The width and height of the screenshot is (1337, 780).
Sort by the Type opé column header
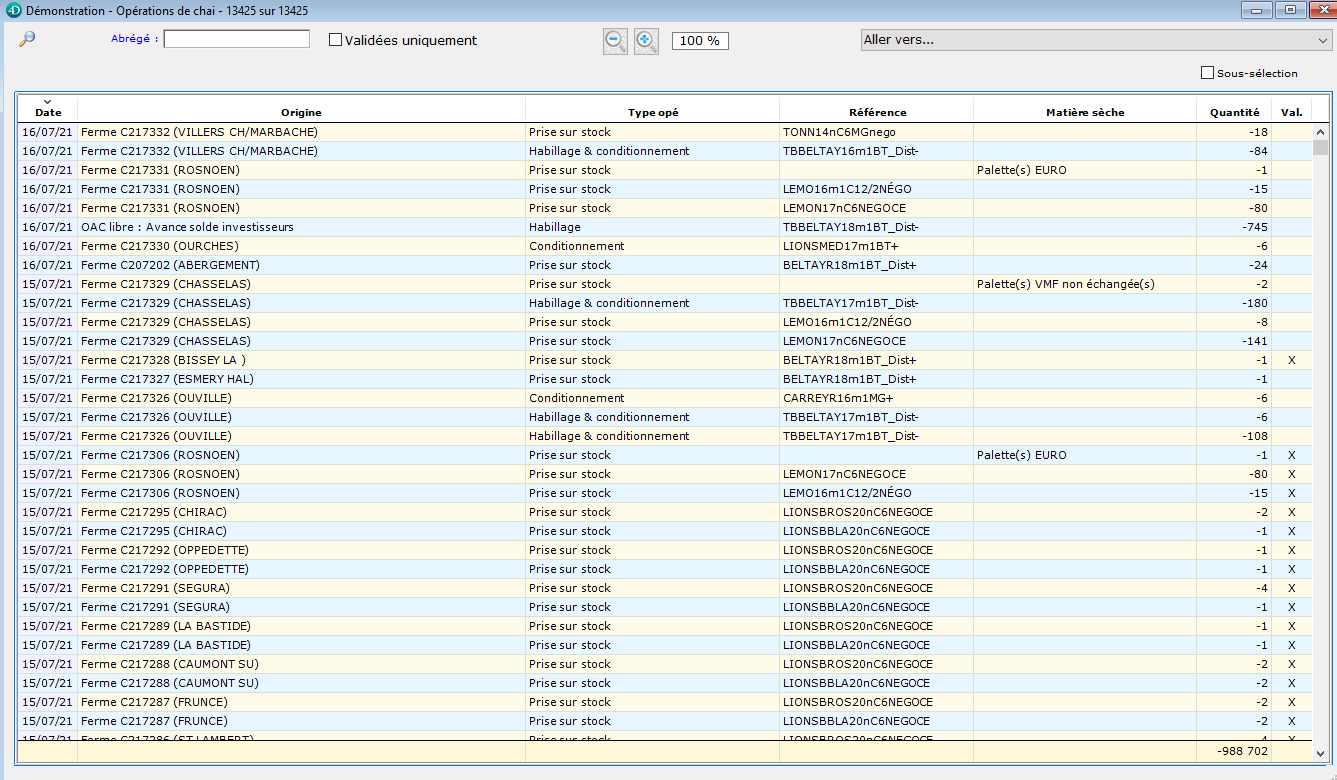652,113
